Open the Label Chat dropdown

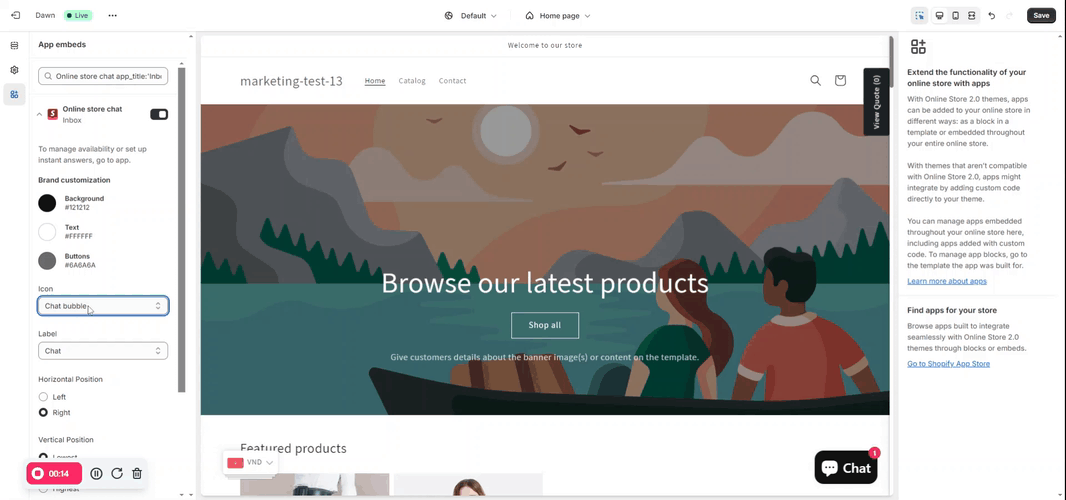(103, 351)
